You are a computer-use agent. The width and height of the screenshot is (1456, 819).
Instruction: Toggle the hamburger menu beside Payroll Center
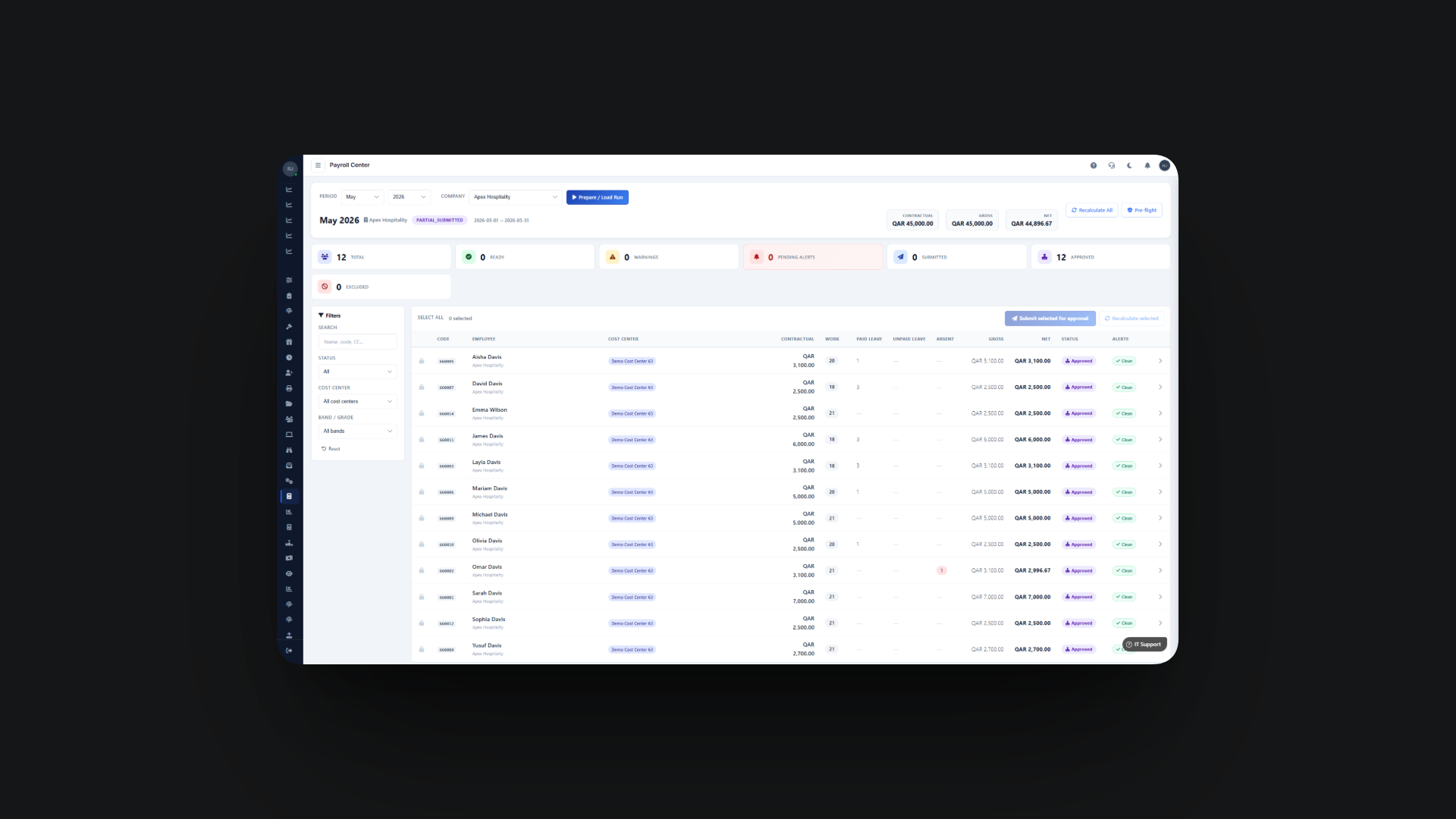click(318, 165)
